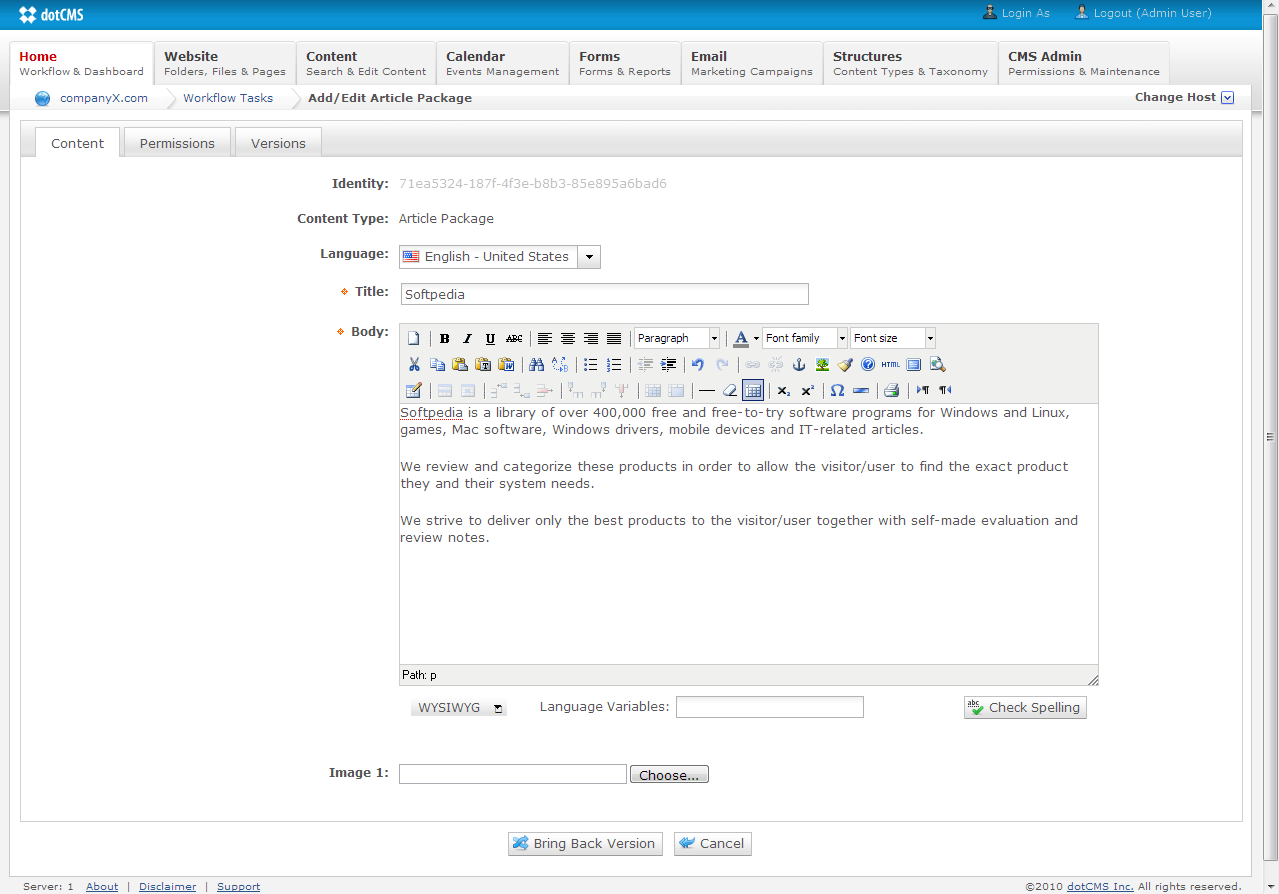The width and height of the screenshot is (1279, 894).
Task: Open the Email main menu
Action: click(752, 63)
